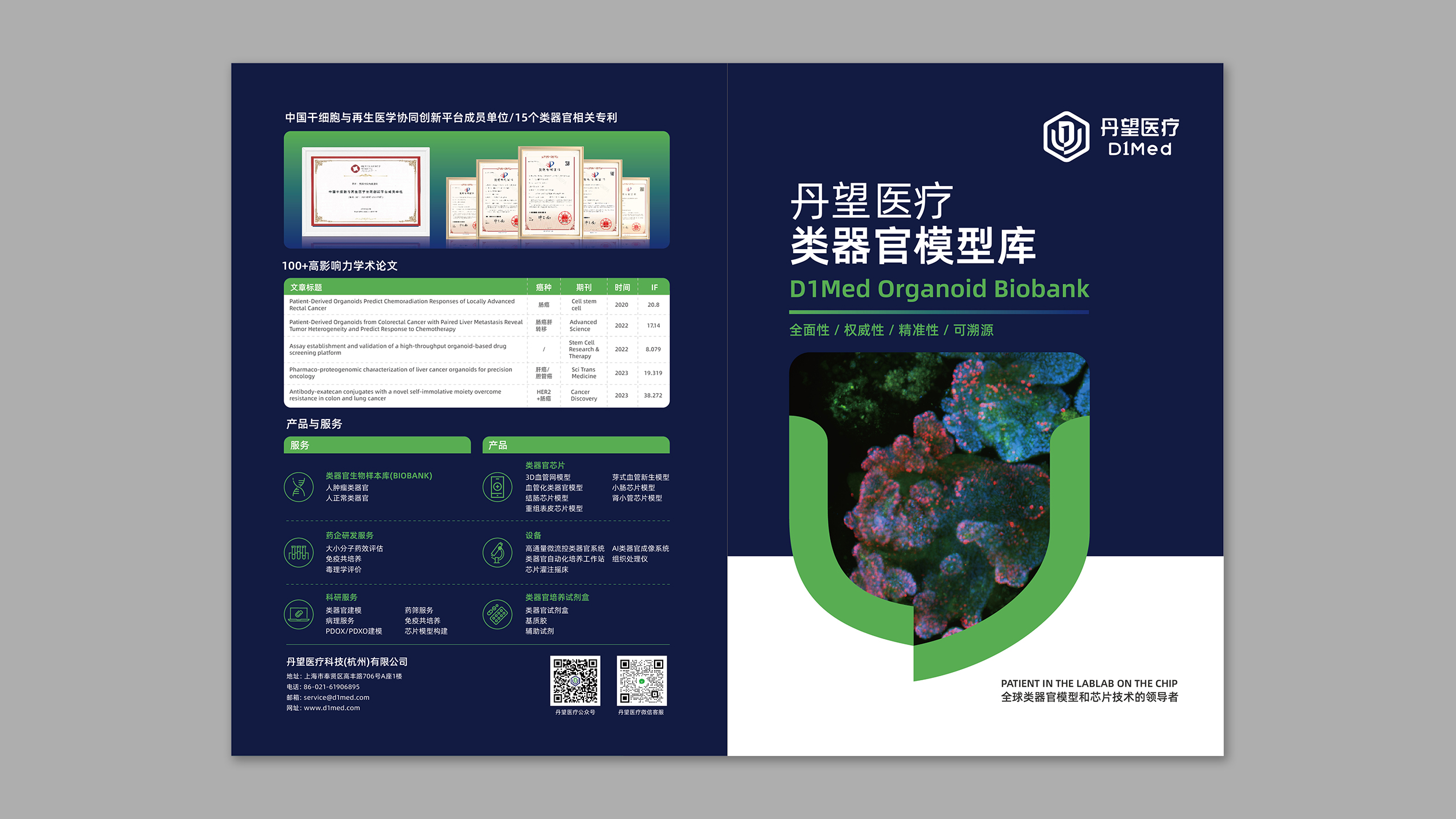
Task: Click the 科研服务 heading
Action: 341,598
